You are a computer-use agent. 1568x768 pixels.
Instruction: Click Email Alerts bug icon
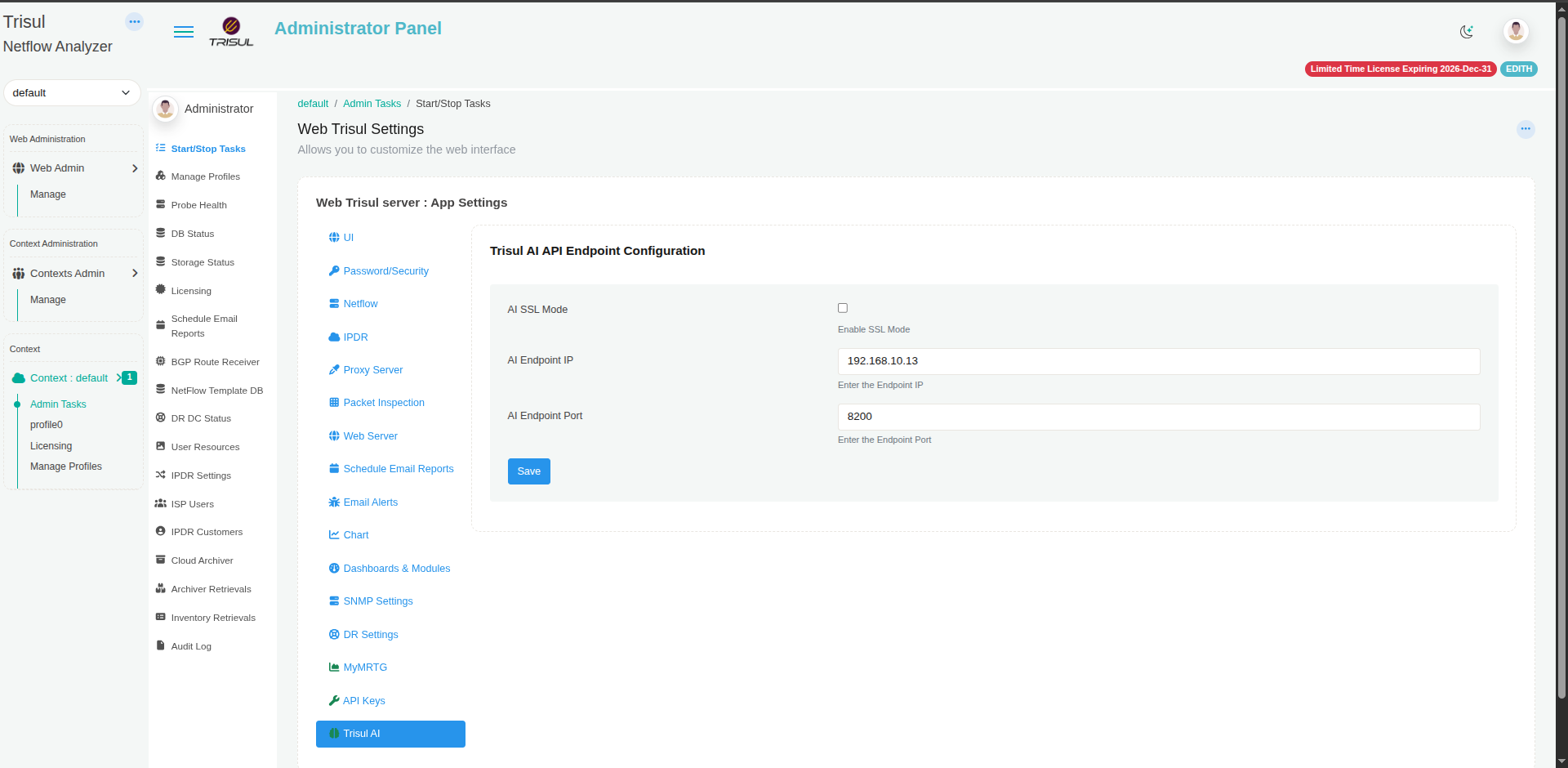(x=334, y=502)
